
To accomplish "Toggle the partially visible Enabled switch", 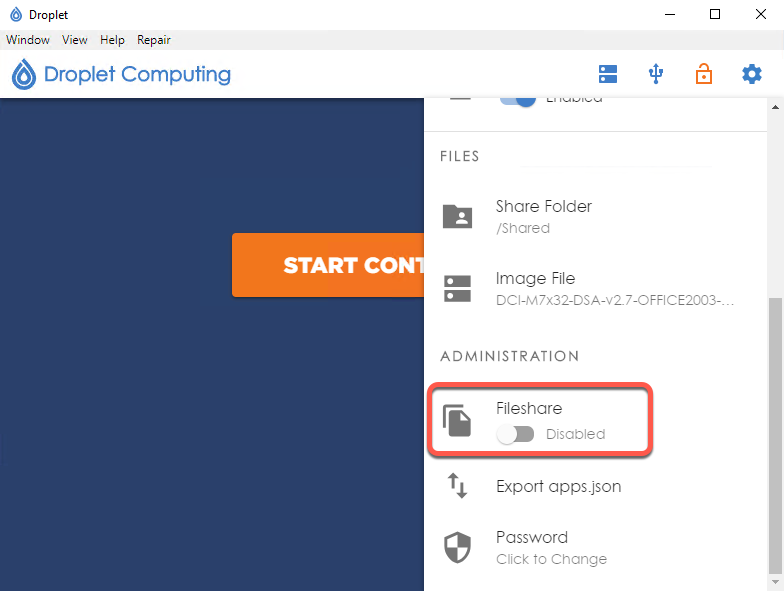I will pyautogui.click(x=518, y=100).
